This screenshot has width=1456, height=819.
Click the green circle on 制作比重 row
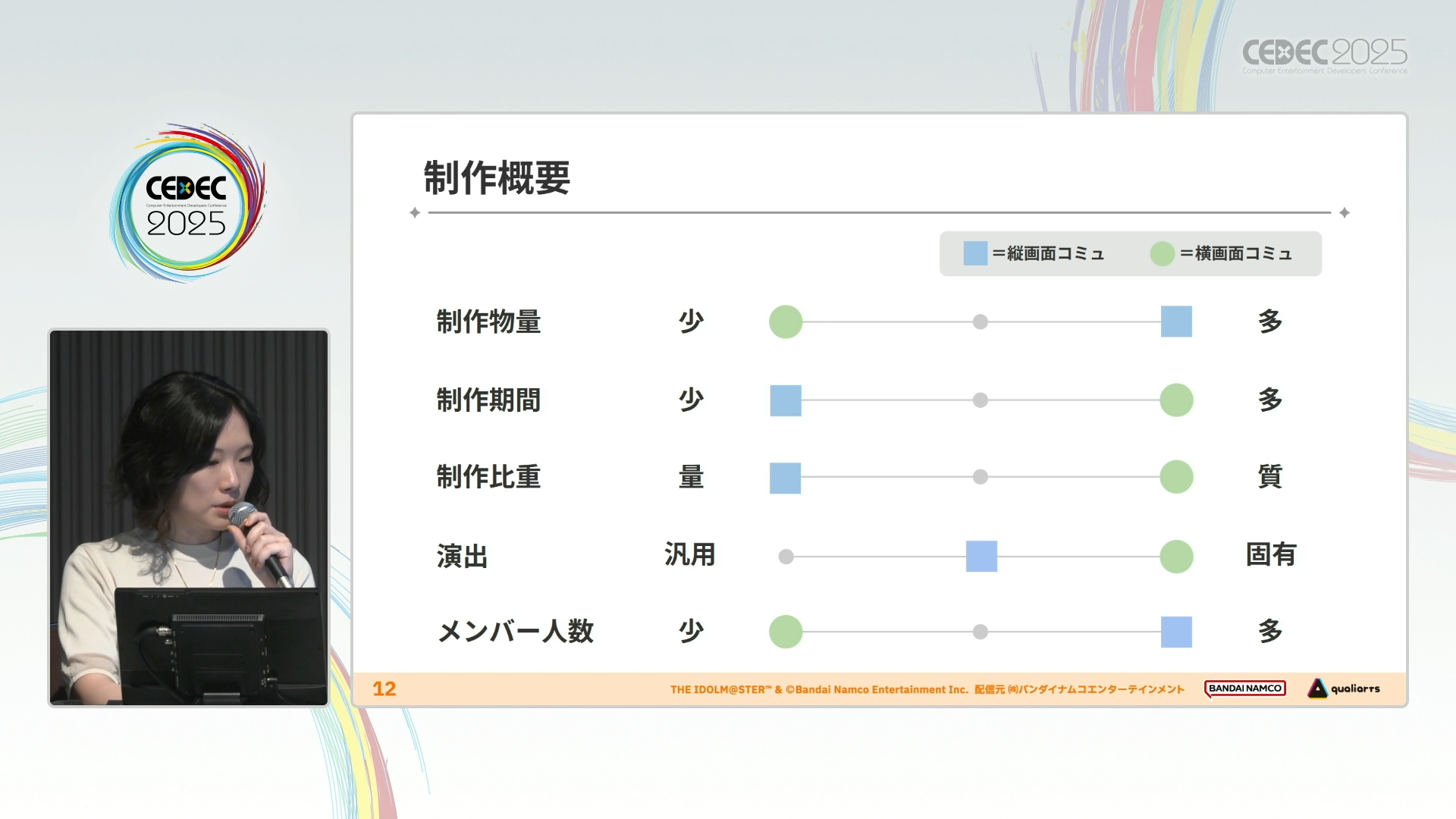1176,477
